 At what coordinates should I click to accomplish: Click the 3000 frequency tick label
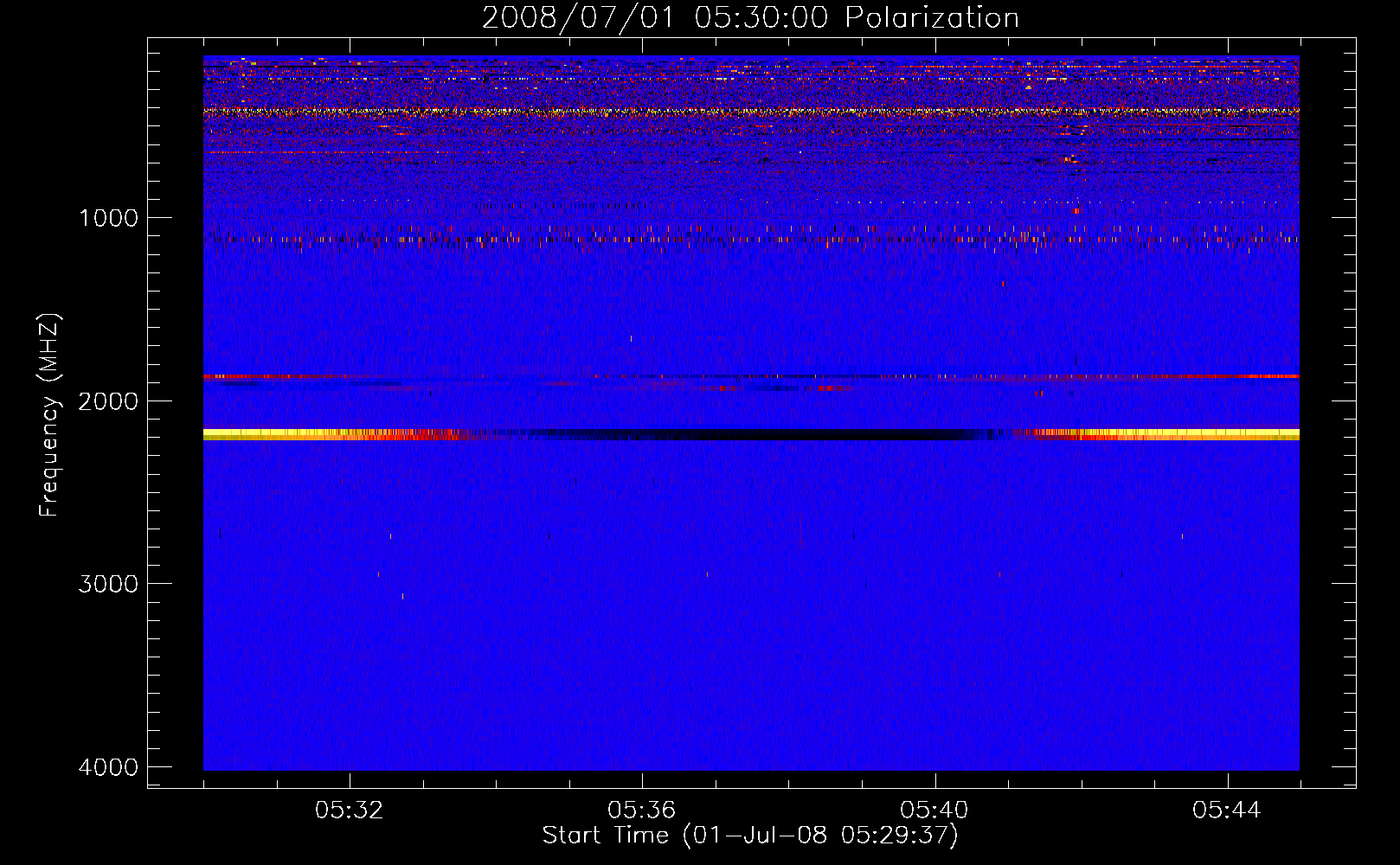(x=108, y=584)
